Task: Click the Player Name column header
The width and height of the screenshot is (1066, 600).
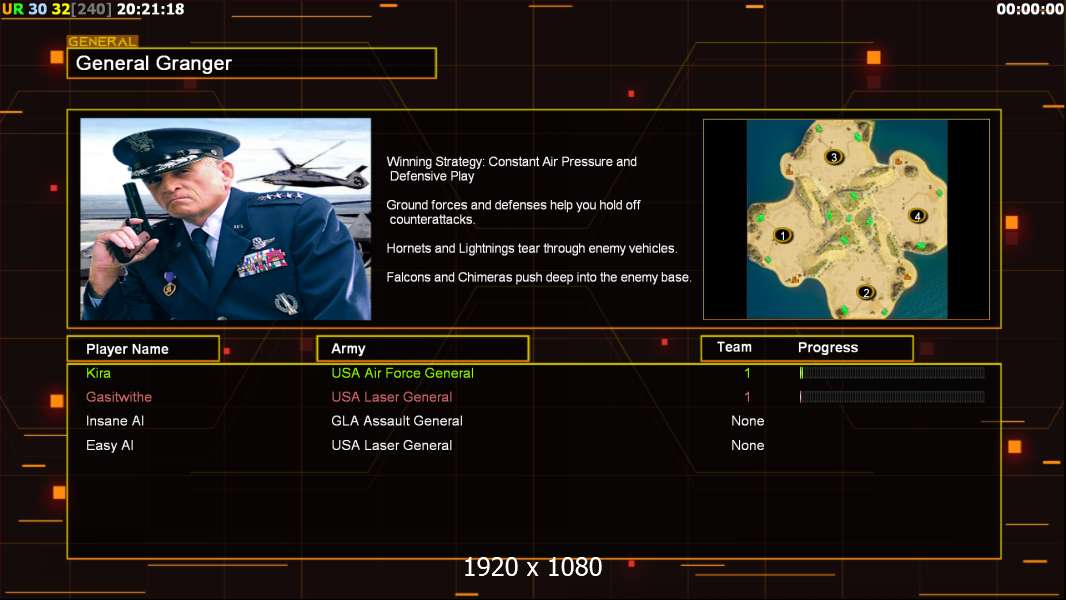Action: pos(143,349)
